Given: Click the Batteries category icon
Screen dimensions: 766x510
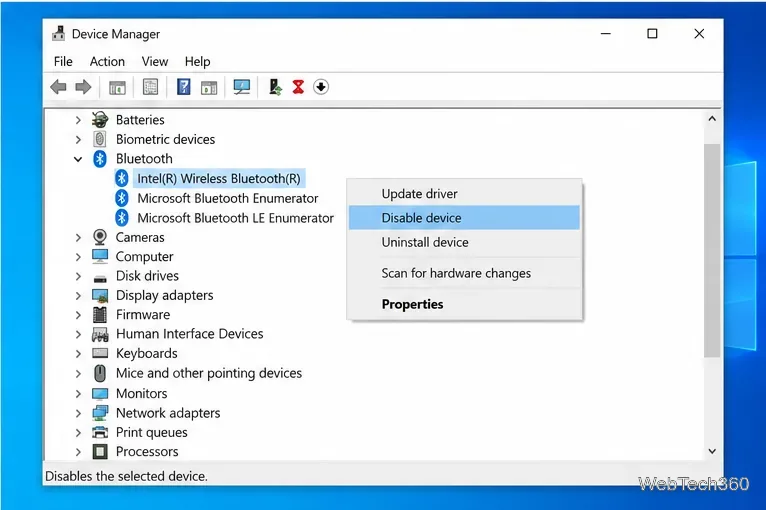Looking at the screenshot, I should click(x=100, y=120).
